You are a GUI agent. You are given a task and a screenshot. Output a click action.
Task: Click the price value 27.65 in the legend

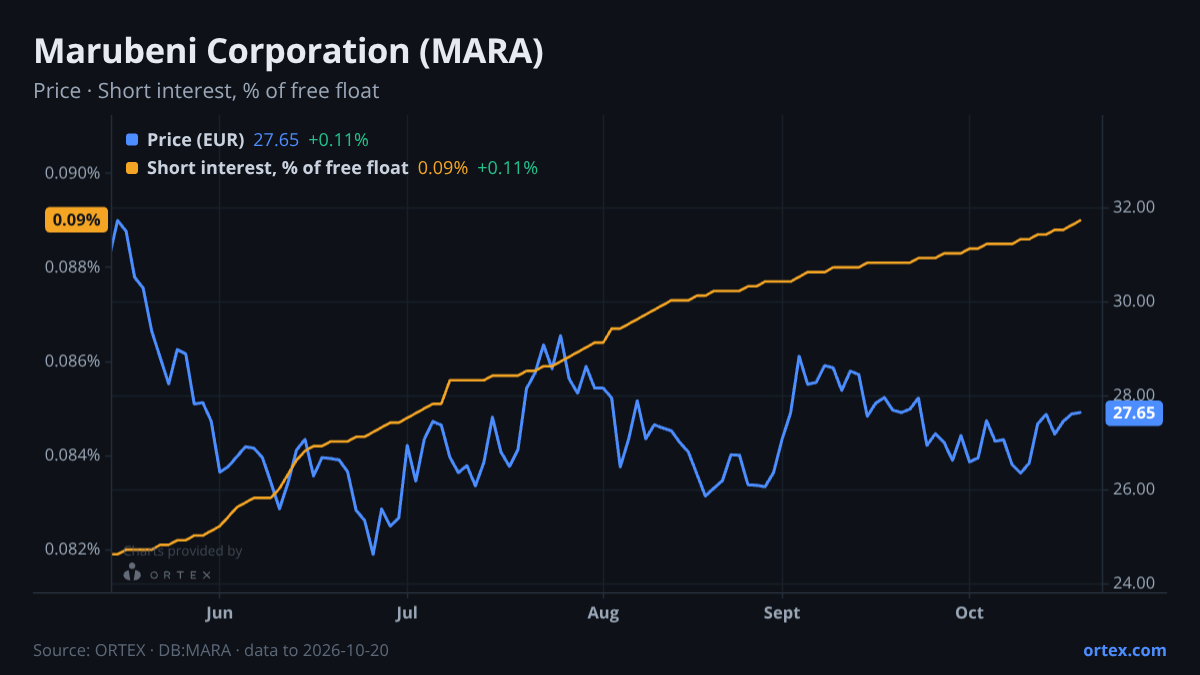click(x=276, y=140)
